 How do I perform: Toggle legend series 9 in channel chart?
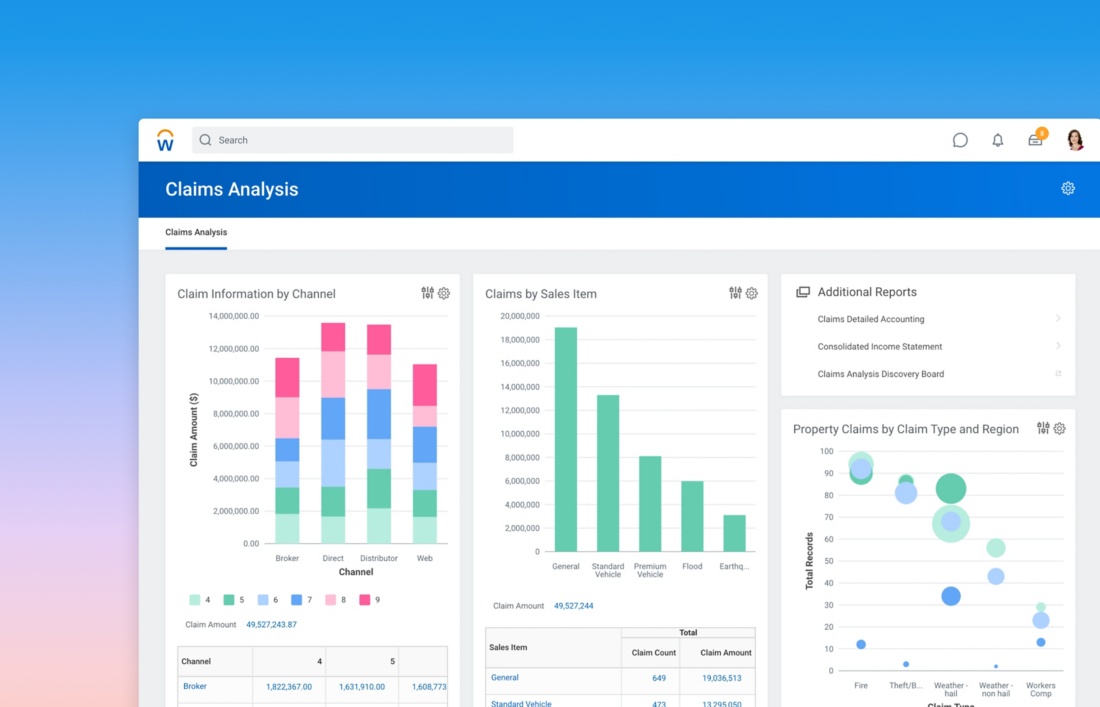pos(365,600)
